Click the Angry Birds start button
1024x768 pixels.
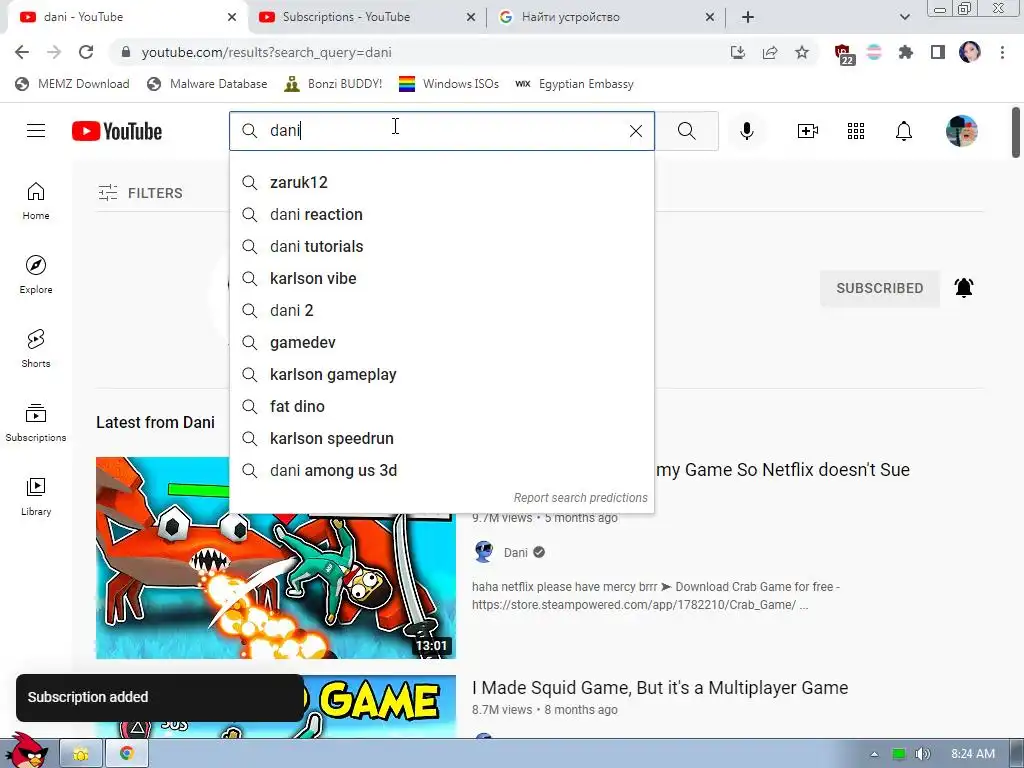coord(26,751)
